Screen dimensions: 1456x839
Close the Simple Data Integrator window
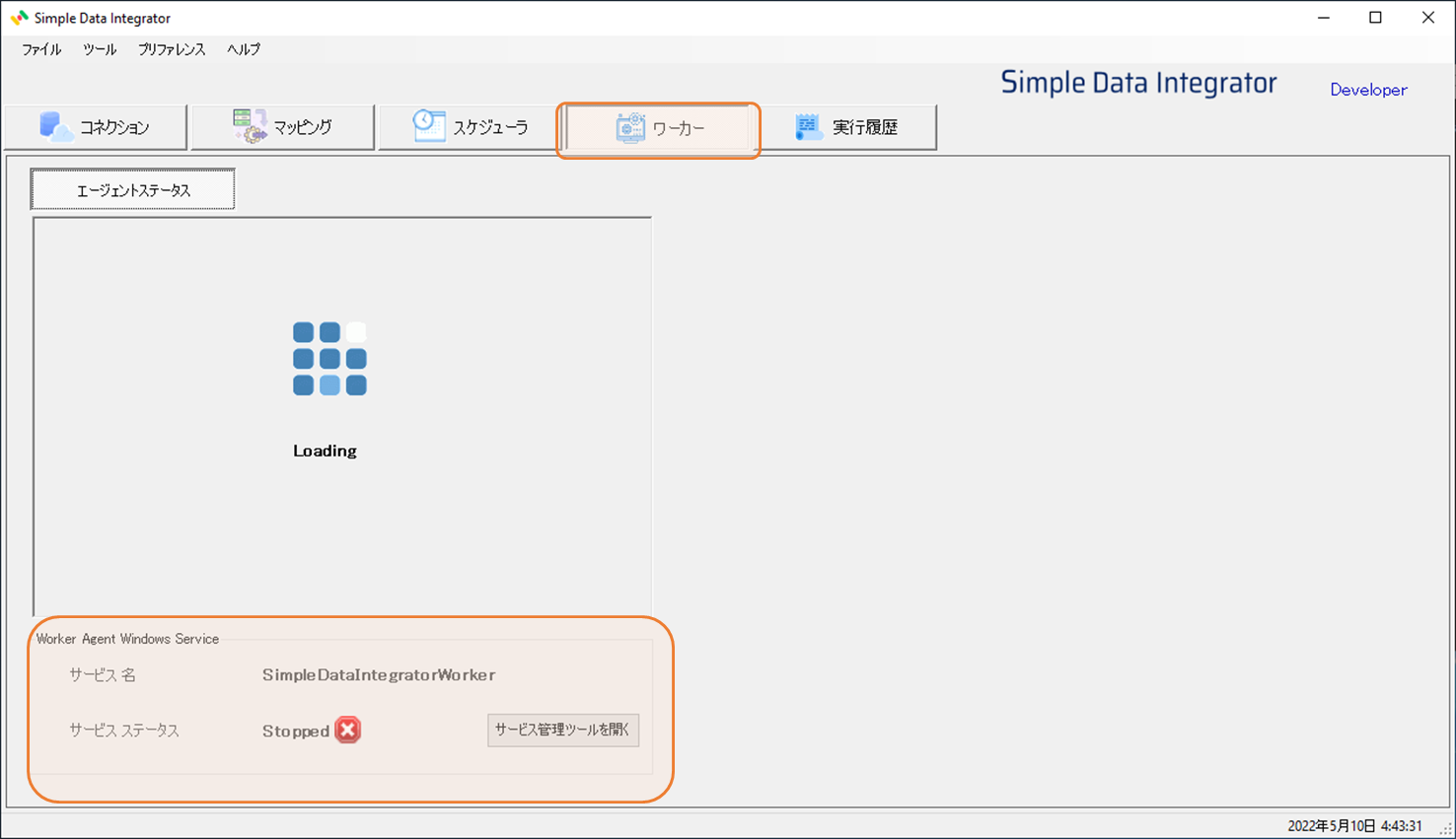(1427, 18)
